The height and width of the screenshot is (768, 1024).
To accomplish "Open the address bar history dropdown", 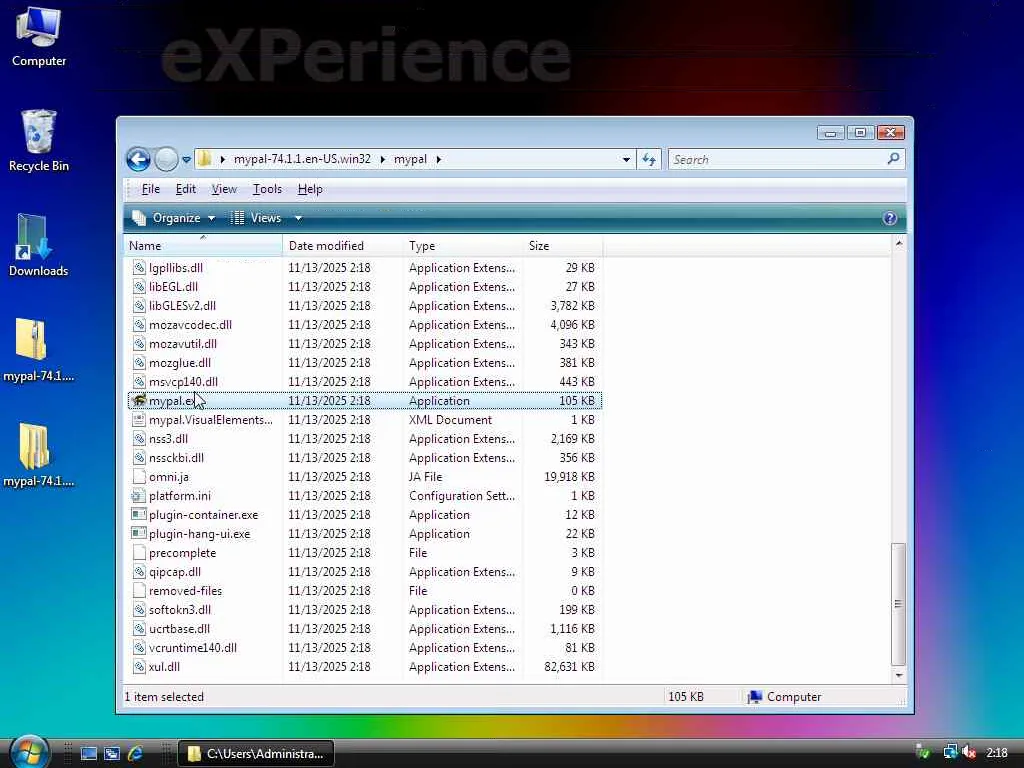I will [x=626, y=159].
